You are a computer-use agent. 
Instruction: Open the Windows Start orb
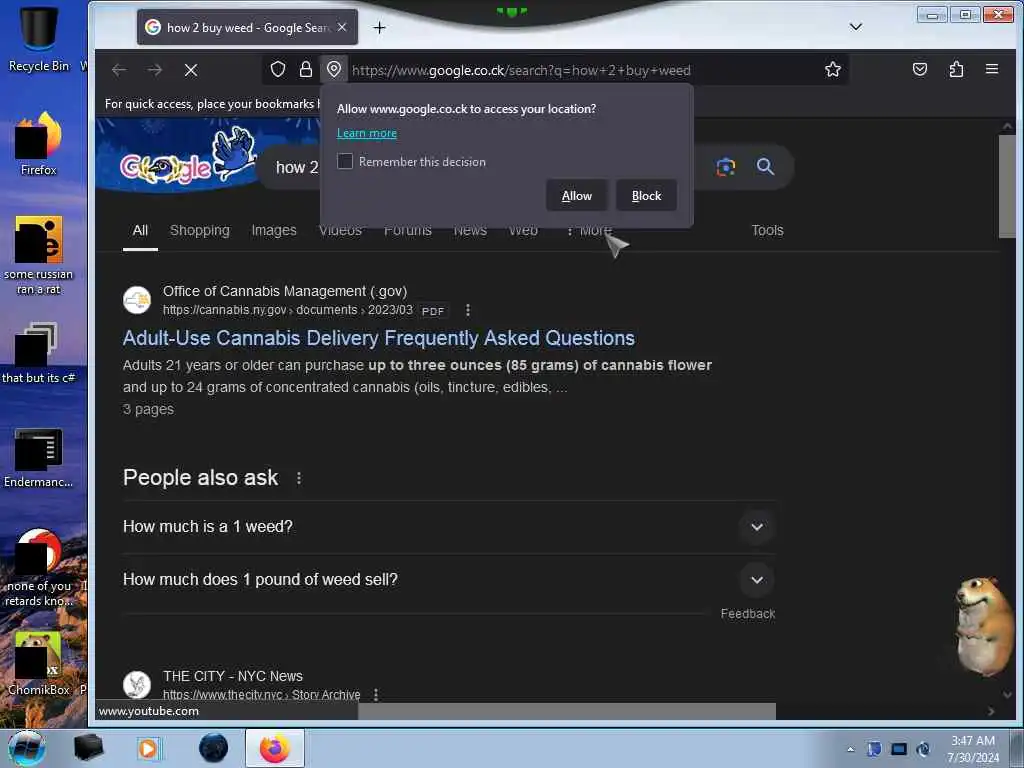26,748
